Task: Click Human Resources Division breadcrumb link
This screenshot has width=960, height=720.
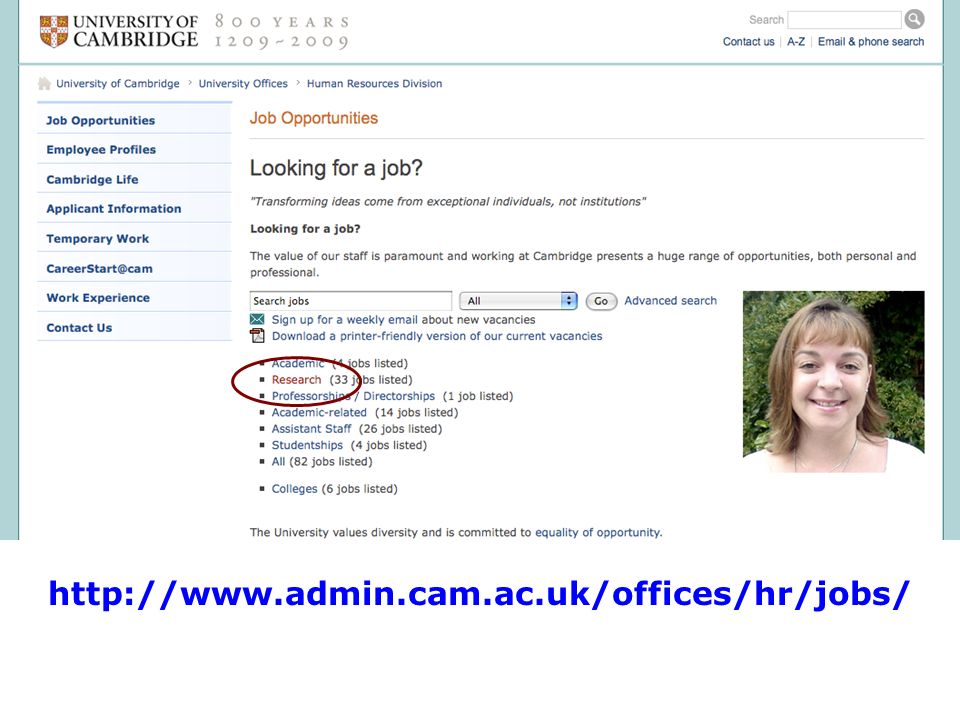Action: (374, 83)
